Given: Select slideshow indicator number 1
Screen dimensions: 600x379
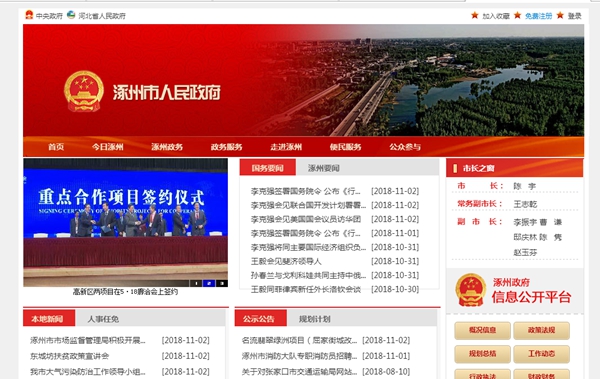Looking at the screenshot, I should [196, 283].
